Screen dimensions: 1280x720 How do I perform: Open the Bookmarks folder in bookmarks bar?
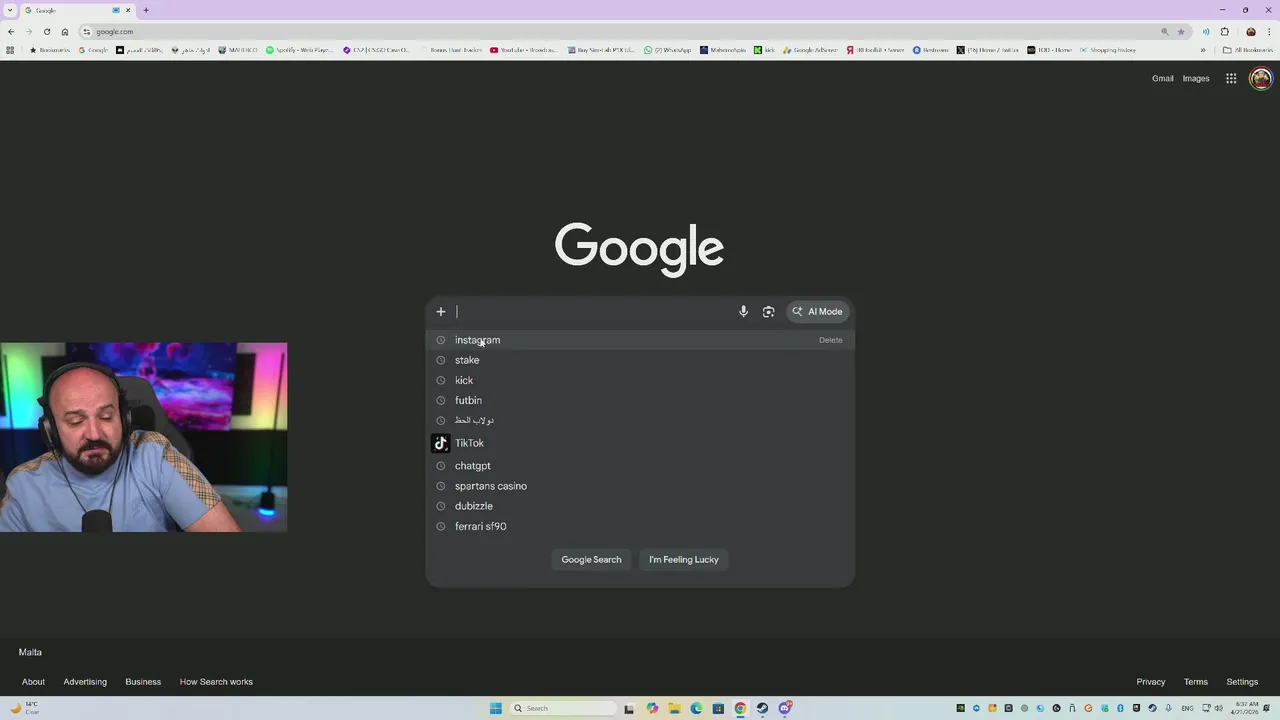(49, 50)
